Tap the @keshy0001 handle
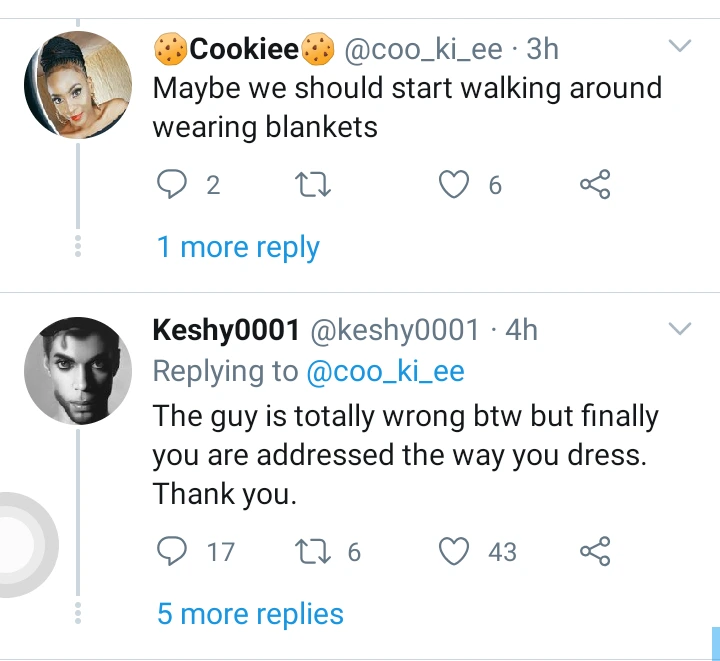Viewport: 720px width, 661px height. (x=398, y=330)
